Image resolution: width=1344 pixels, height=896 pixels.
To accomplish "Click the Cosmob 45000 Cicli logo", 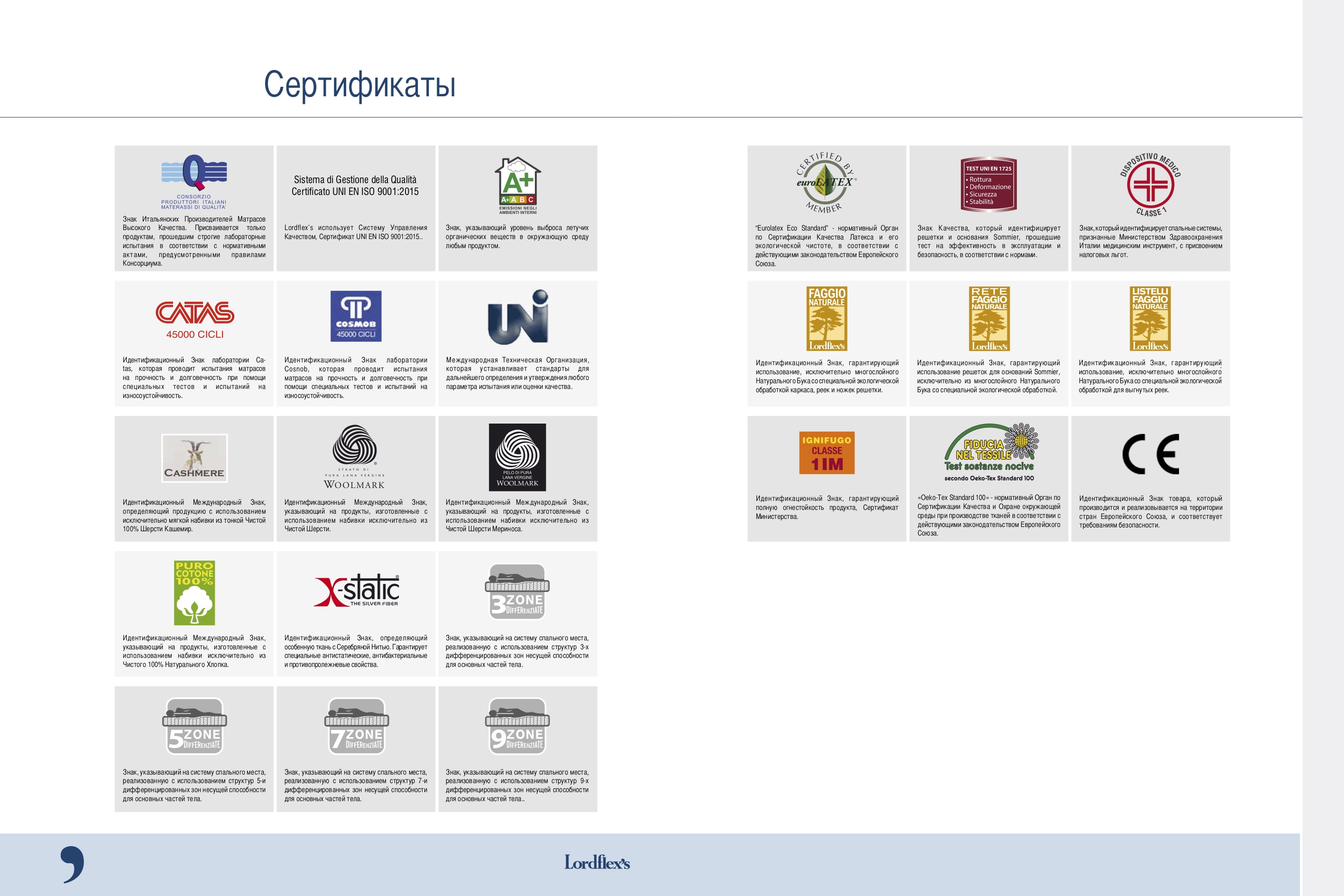I will (x=355, y=316).
